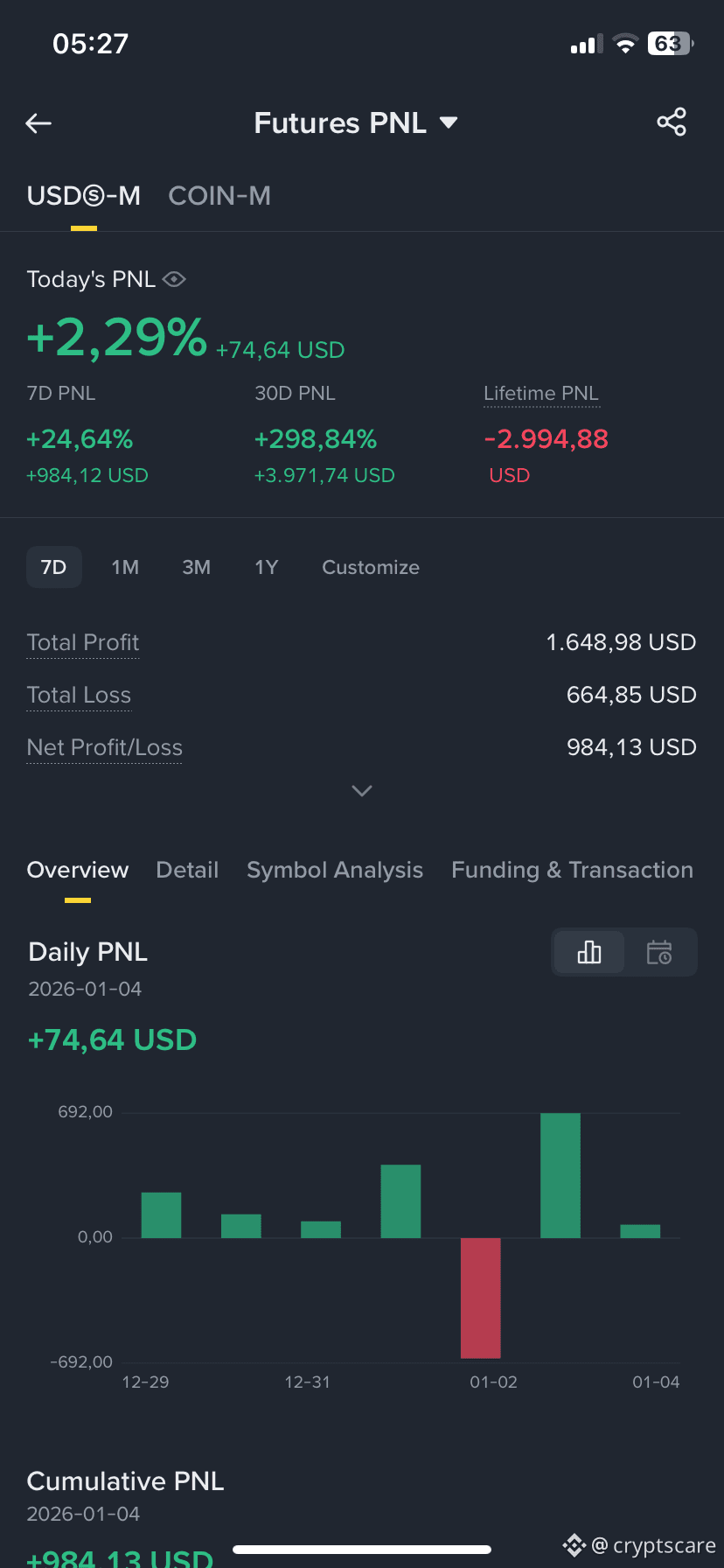Open the Symbol Analysis tab
This screenshot has height=1568, width=724.
(x=335, y=870)
